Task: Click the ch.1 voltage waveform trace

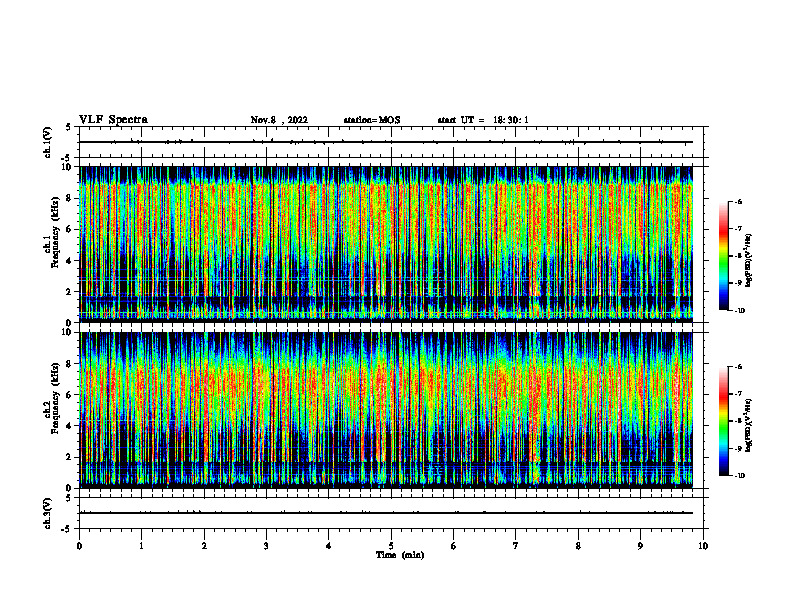Action: pos(386,142)
